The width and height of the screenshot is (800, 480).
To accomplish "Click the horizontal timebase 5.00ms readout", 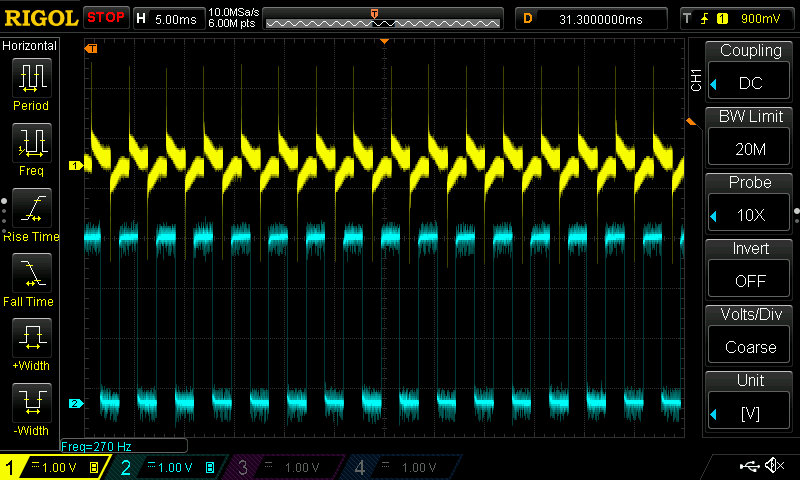I will 169,19.
